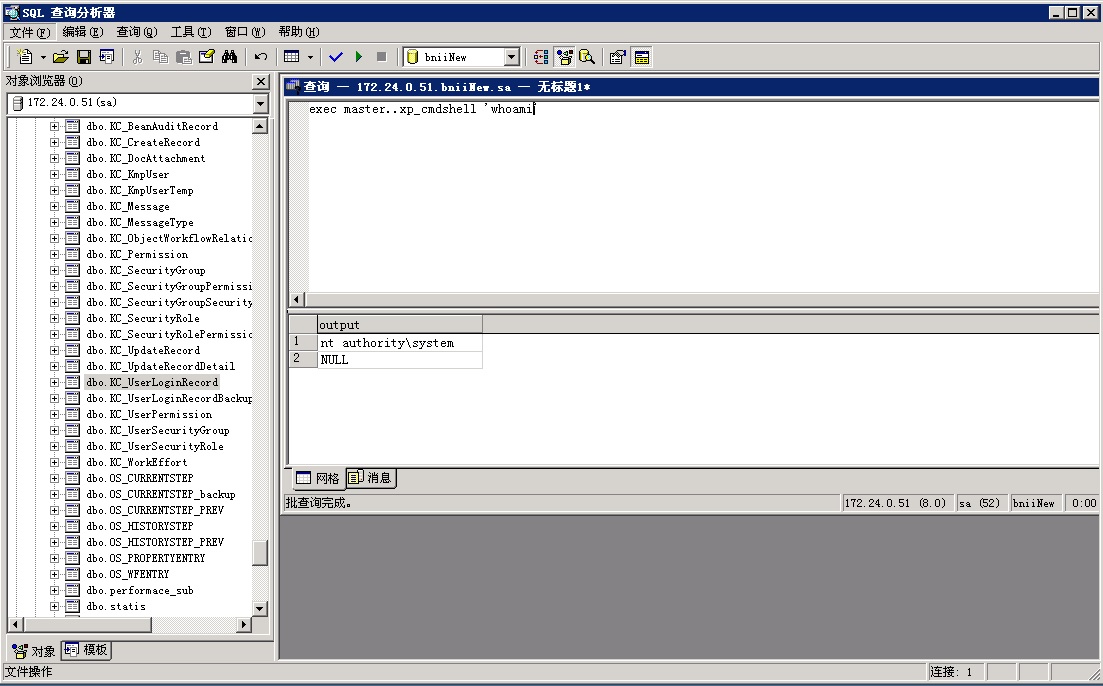Toggle the Object Browser toolbar icon
Image resolution: width=1103 pixels, height=686 pixels.
tap(564, 57)
